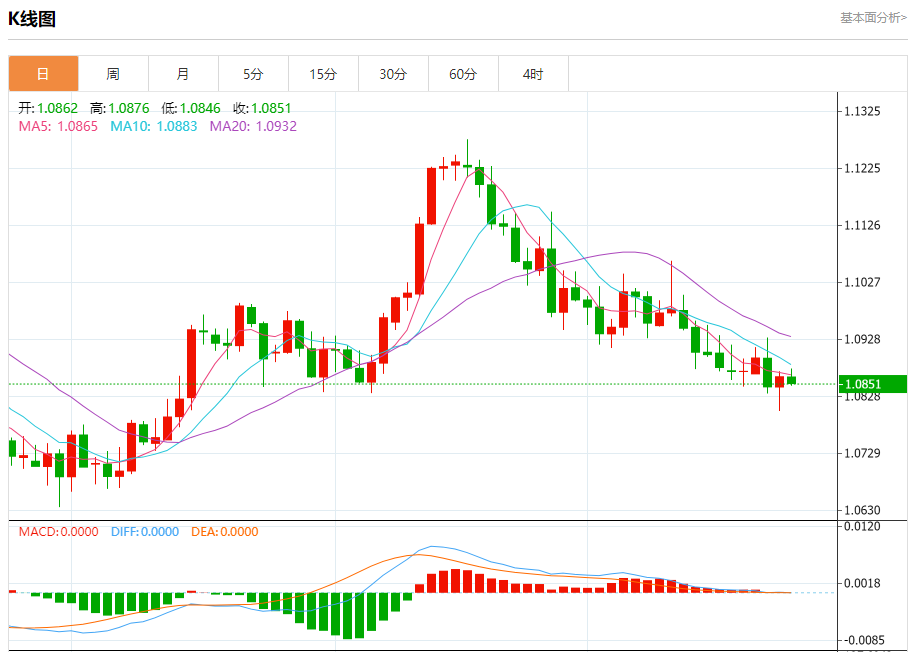Image resolution: width=918 pixels, height=652 pixels.
Task: Click the 1.0630 price axis label
Action: 862,510
